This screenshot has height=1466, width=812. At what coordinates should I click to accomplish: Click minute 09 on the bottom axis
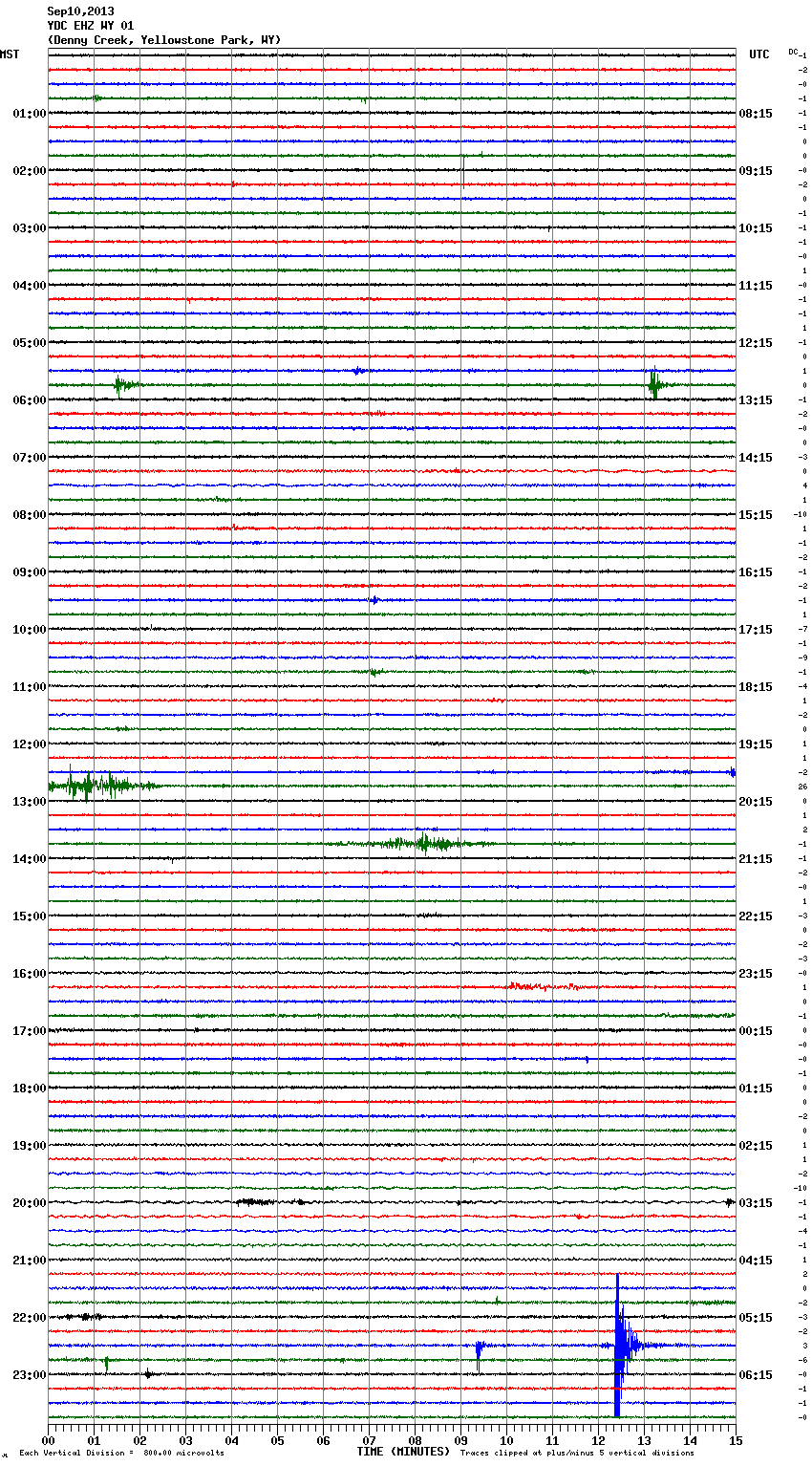click(x=460, y=1440)
